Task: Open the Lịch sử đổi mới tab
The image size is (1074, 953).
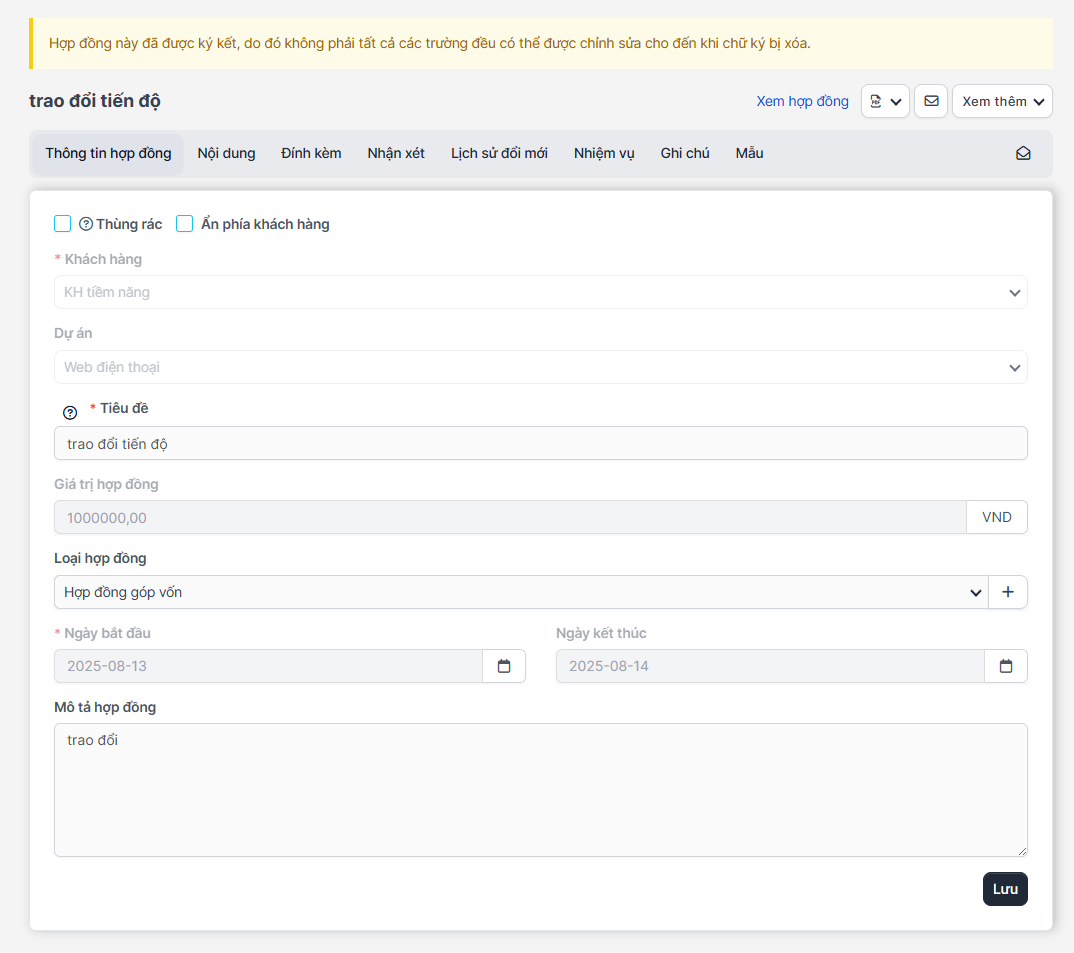Action: (499, 153)
